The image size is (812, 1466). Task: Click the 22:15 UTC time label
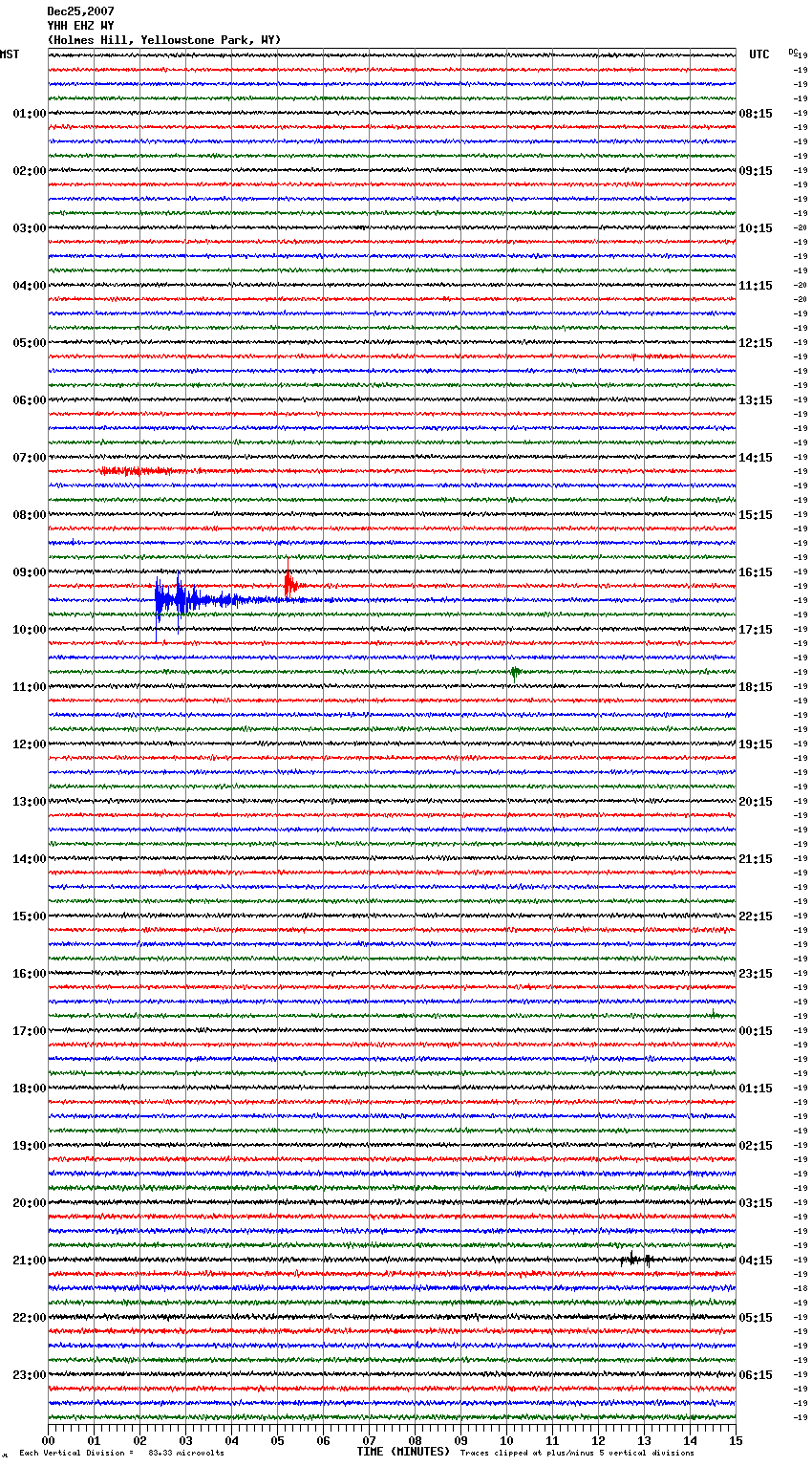tap(756, 916)
